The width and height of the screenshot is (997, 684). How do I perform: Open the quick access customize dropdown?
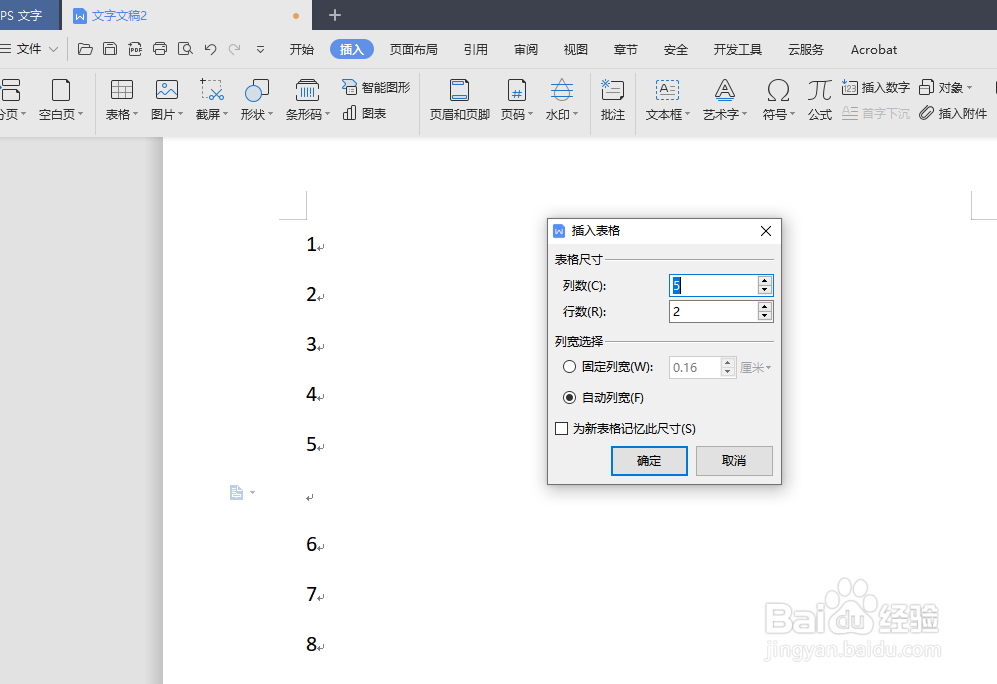[x=260, y=49]
